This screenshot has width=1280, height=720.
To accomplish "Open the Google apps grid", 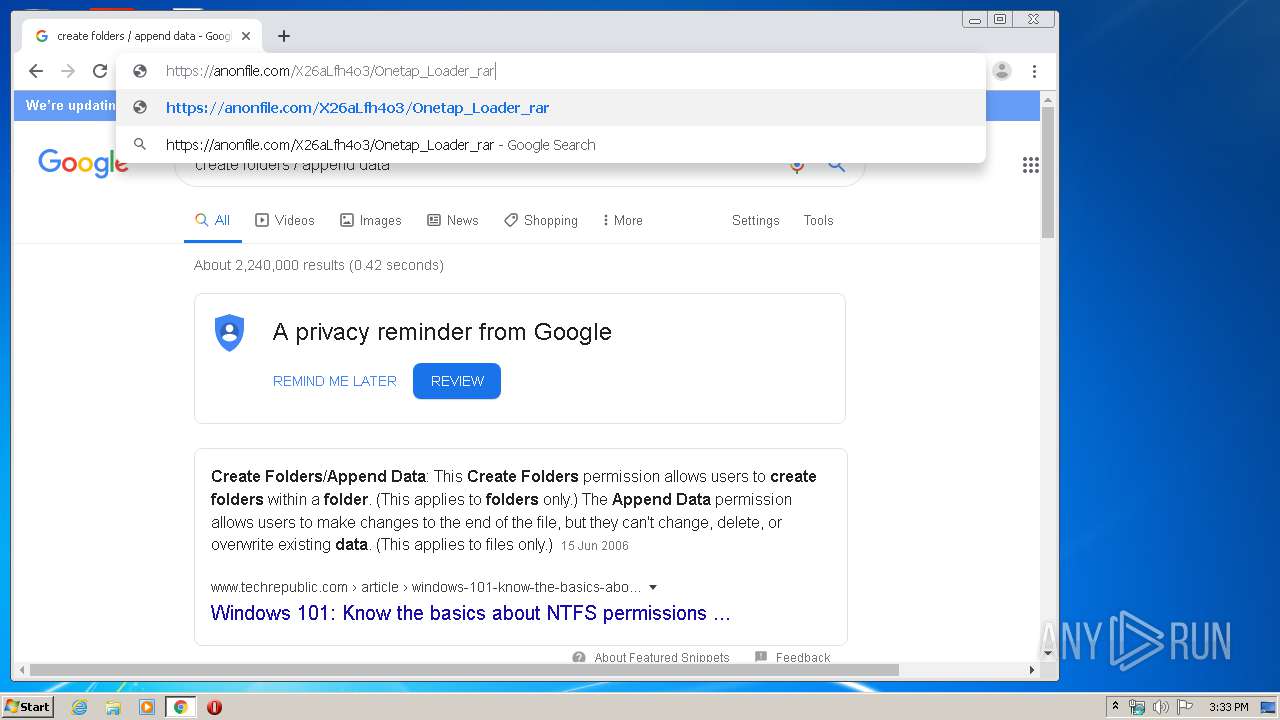I will pos(1031,165).
